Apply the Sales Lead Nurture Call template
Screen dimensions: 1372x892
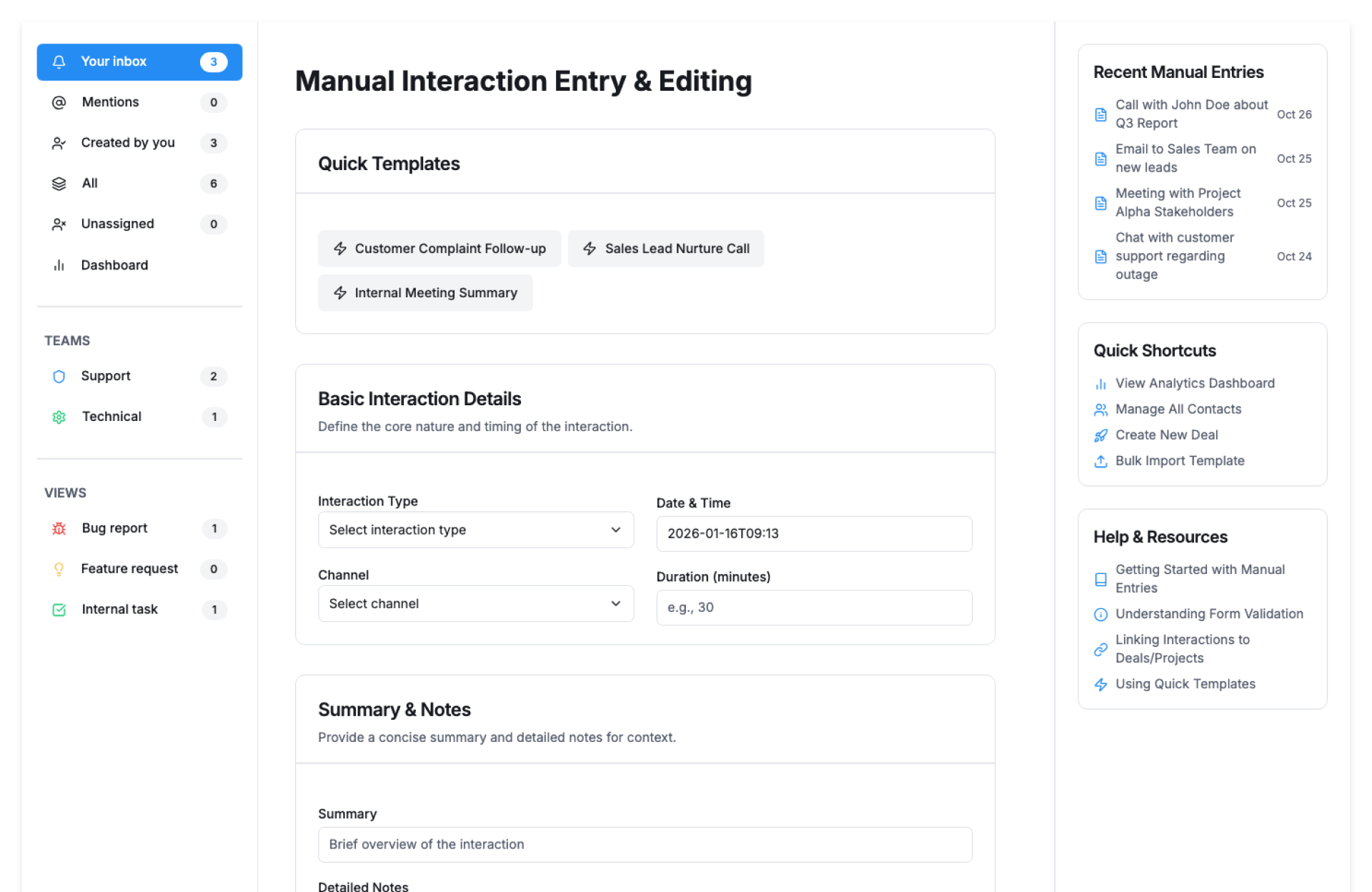(665, 249)
